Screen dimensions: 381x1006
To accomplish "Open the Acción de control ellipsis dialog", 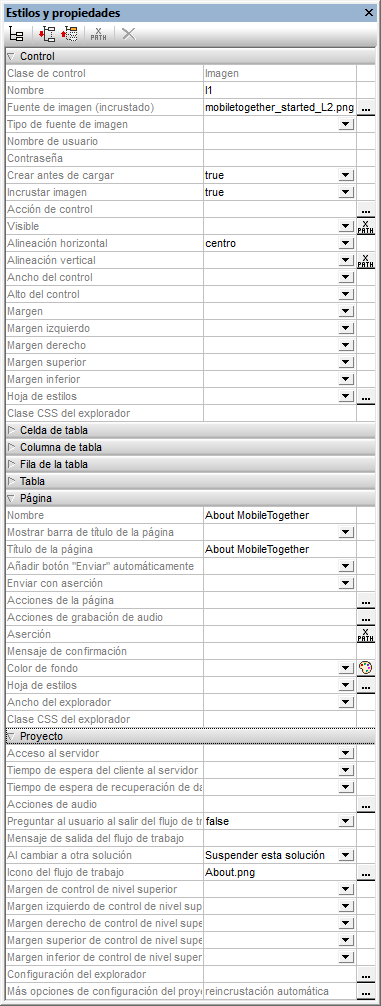I will pyautogui.click(x=366, y=210).
